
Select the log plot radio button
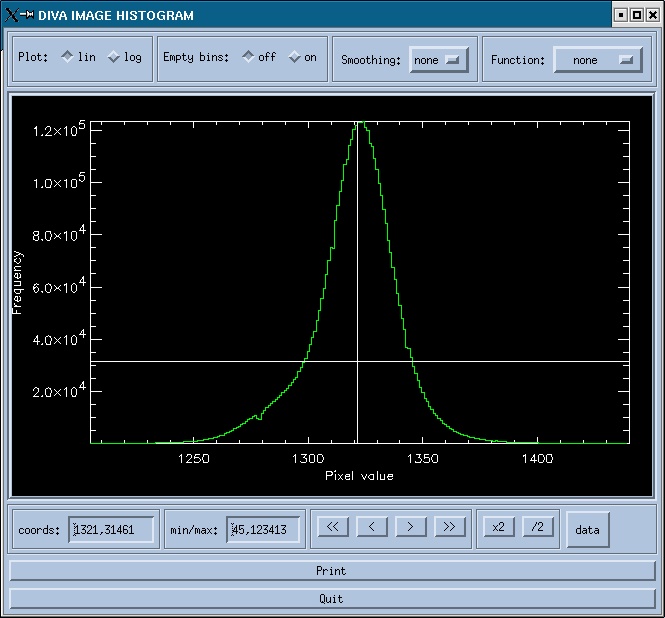click(x=113, y=57)
